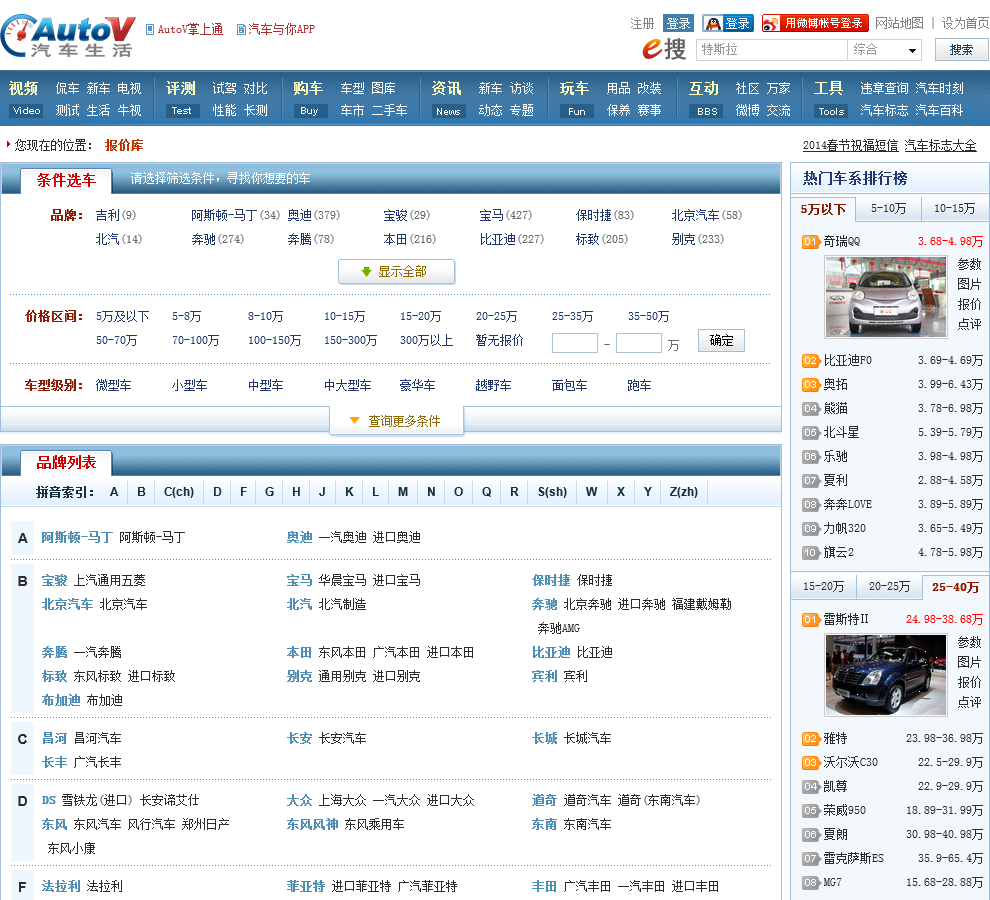Switch ranking to 10-15万 tab

955,208
